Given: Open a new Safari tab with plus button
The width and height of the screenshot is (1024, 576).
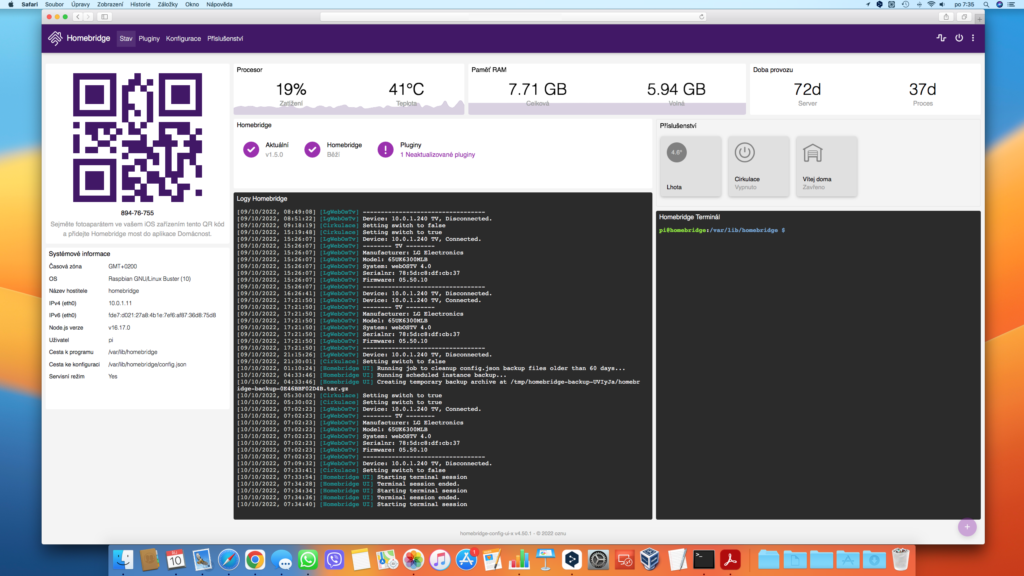Looking at the screenshot, I should pos(979,18).
